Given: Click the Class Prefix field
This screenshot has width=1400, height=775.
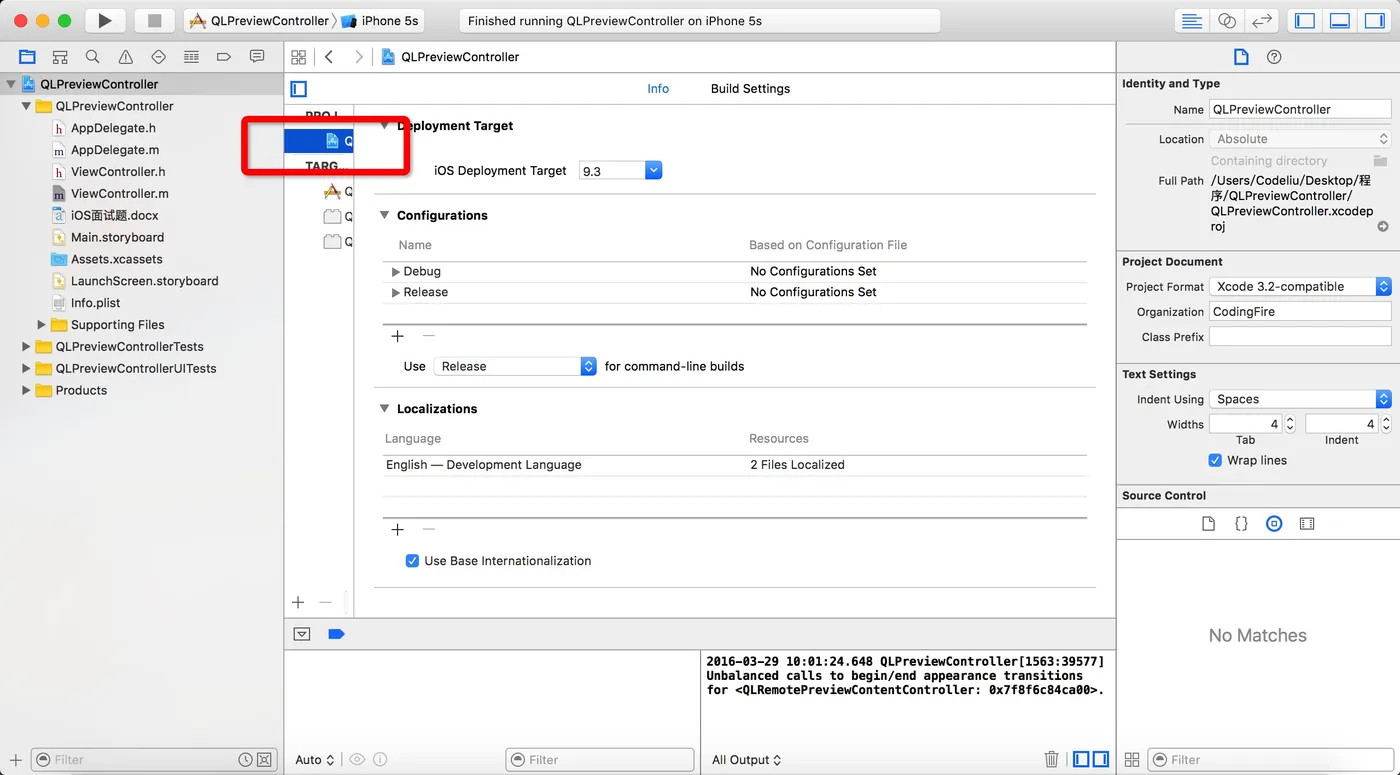Looking at the screenshot, I should pyautogui.click(x=1300, y=337).
